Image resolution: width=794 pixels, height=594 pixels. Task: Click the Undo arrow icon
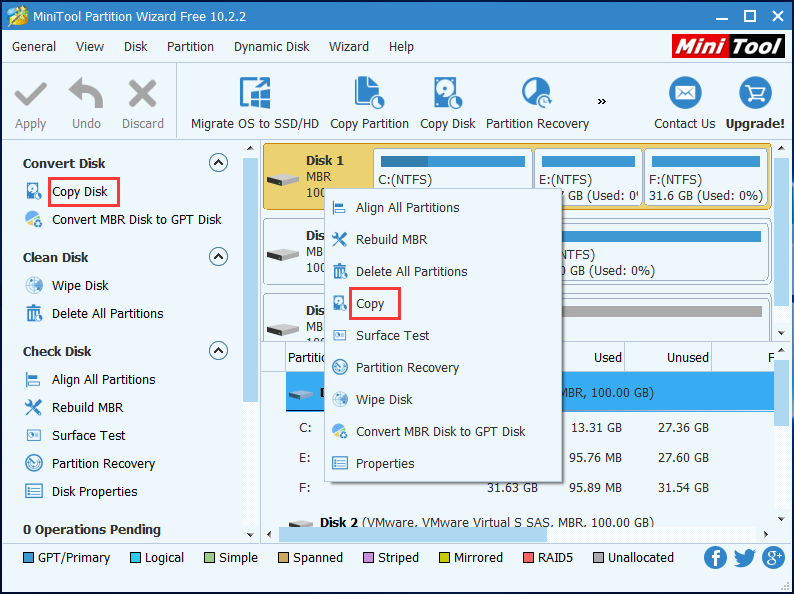(x=86, y=93)
